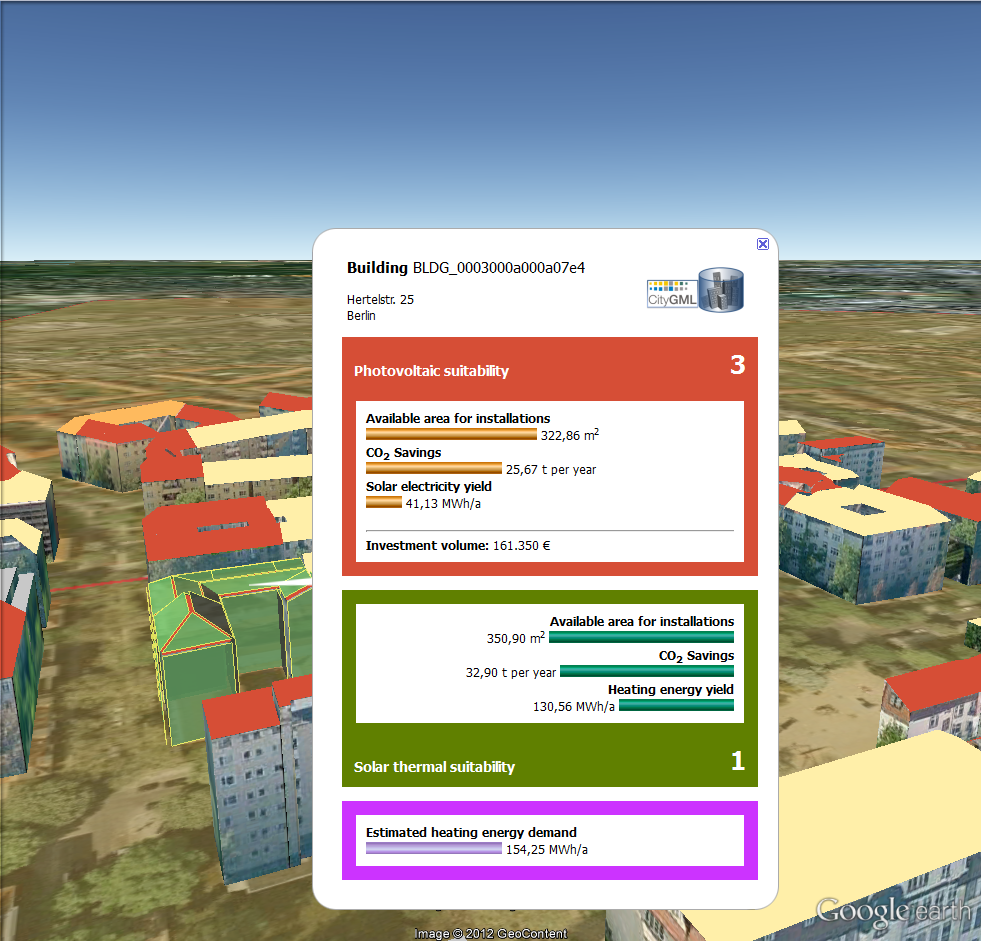981x941 pixels.
Task: Click the 154,25 MWh/a value
Action: (547, 850)
